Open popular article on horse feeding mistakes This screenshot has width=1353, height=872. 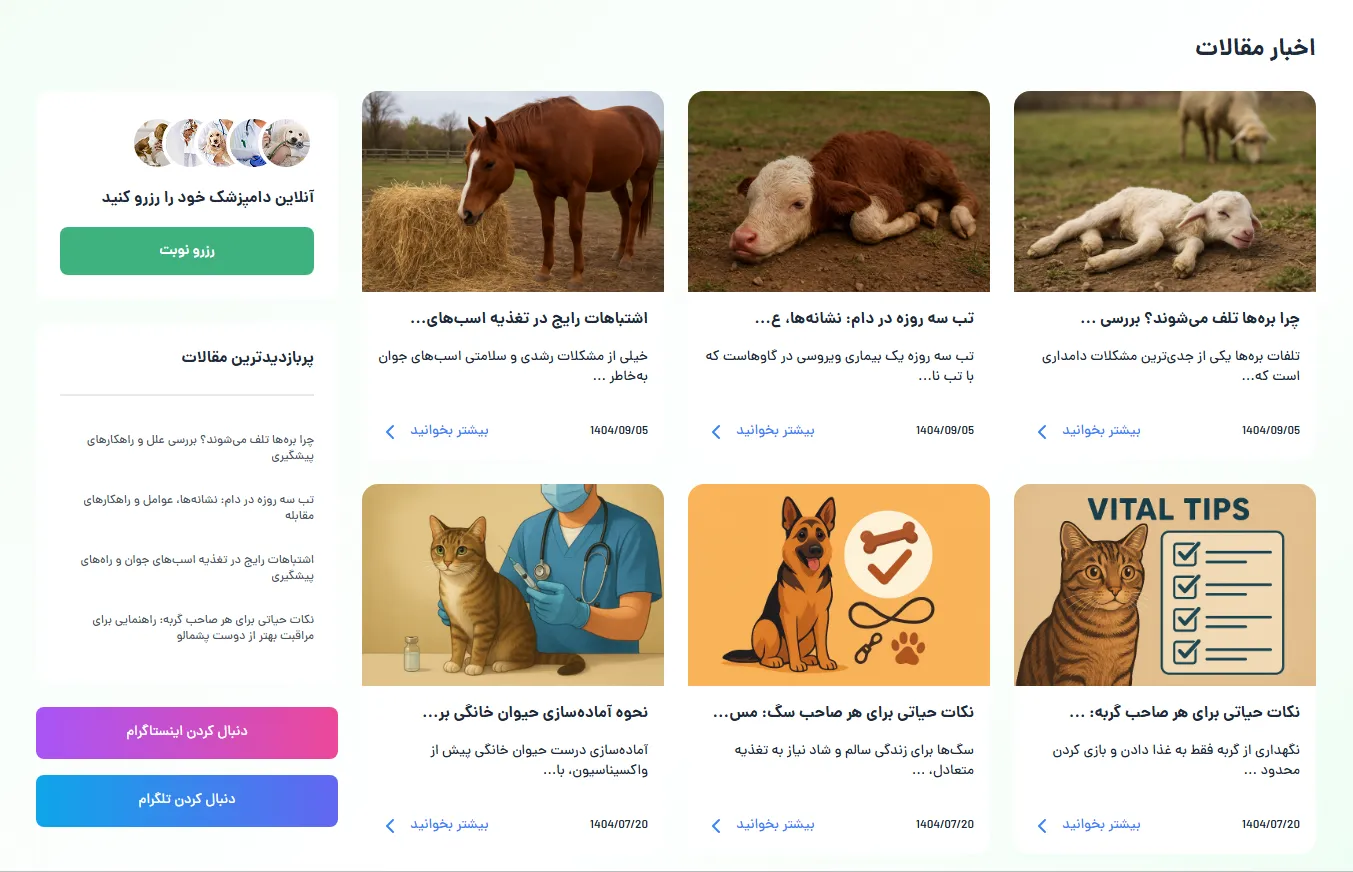198,568
